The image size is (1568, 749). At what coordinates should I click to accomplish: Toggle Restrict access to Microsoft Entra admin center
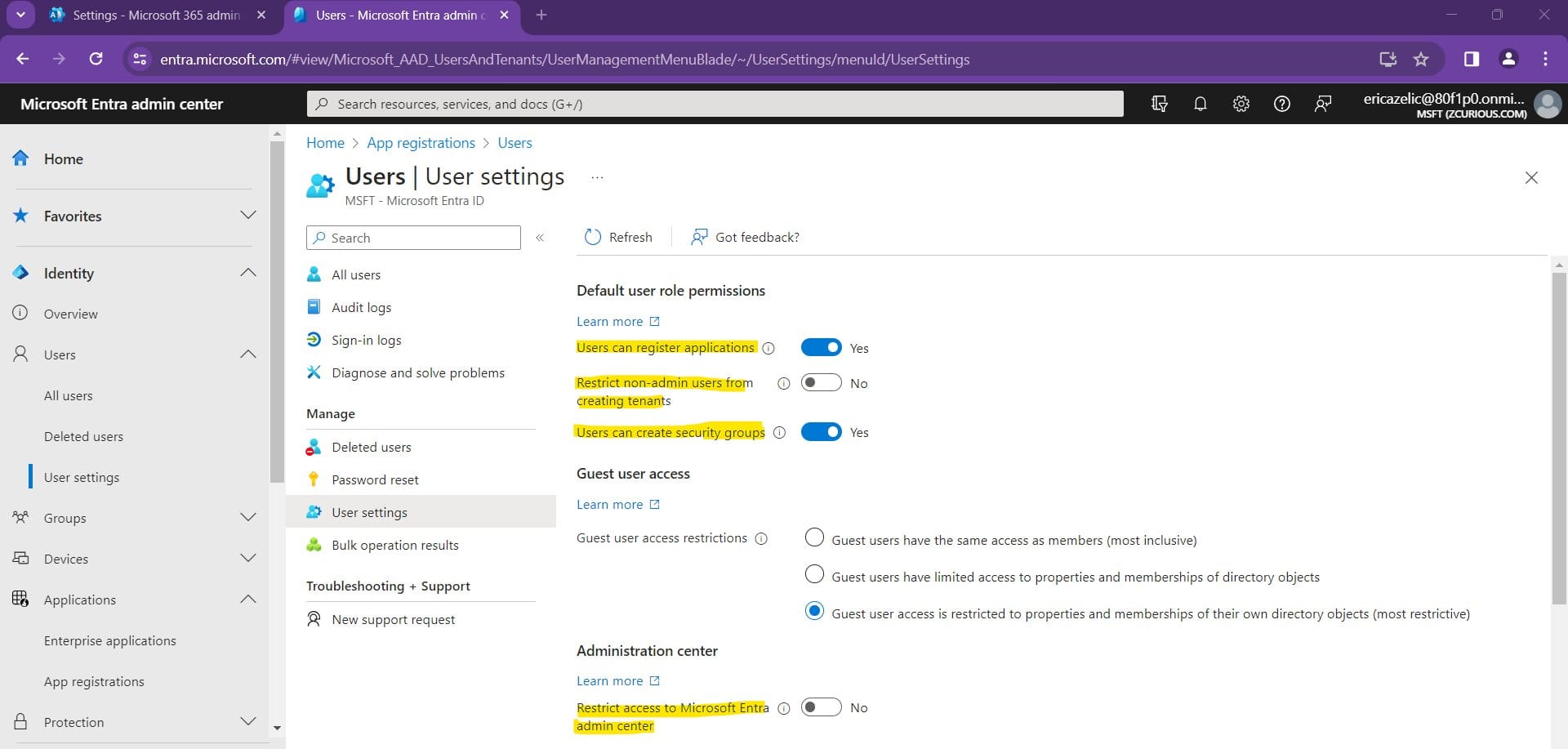click(x=821, y=707)
